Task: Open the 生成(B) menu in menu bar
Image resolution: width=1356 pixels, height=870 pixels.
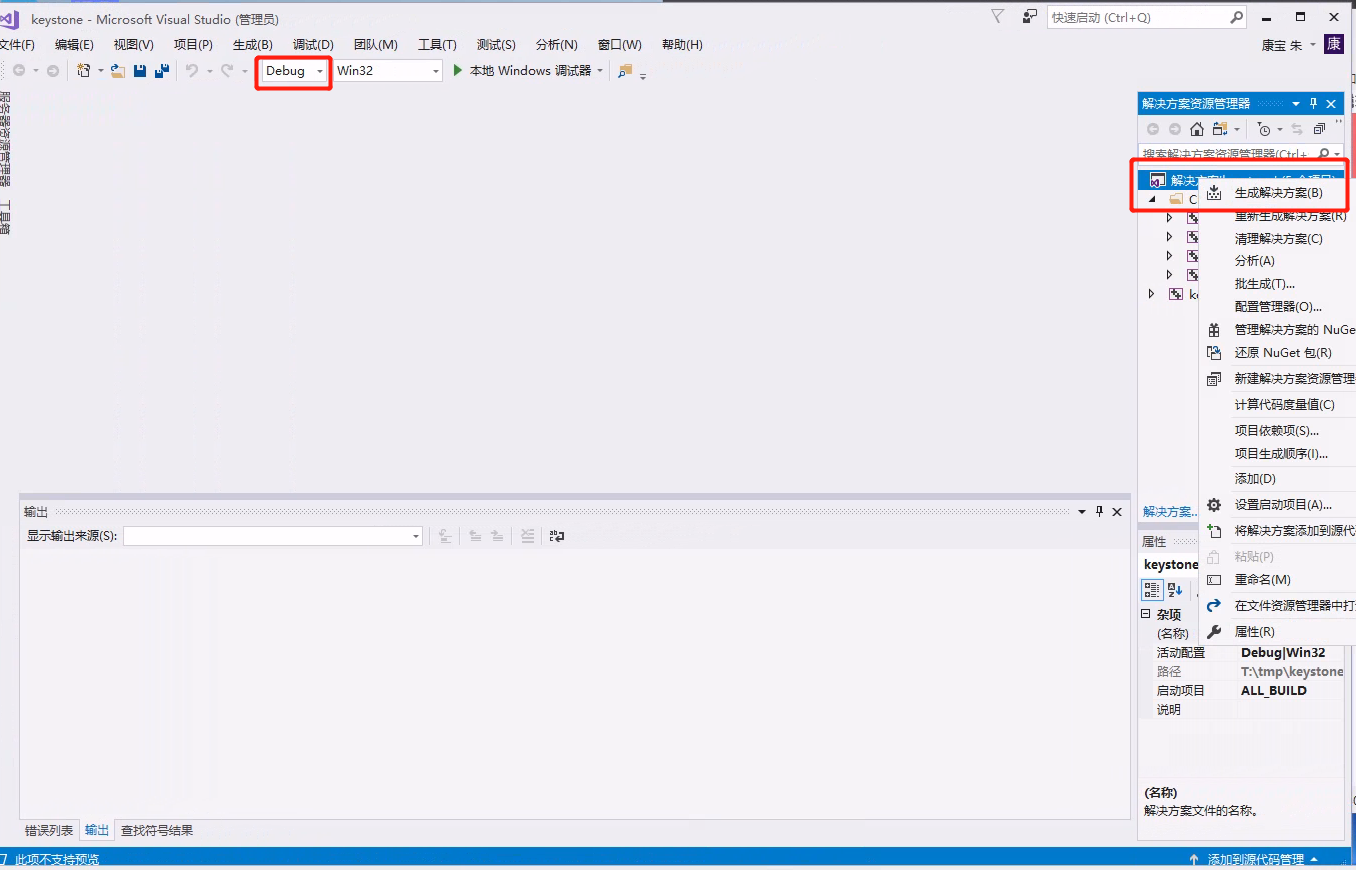Action: pos(253,45)
